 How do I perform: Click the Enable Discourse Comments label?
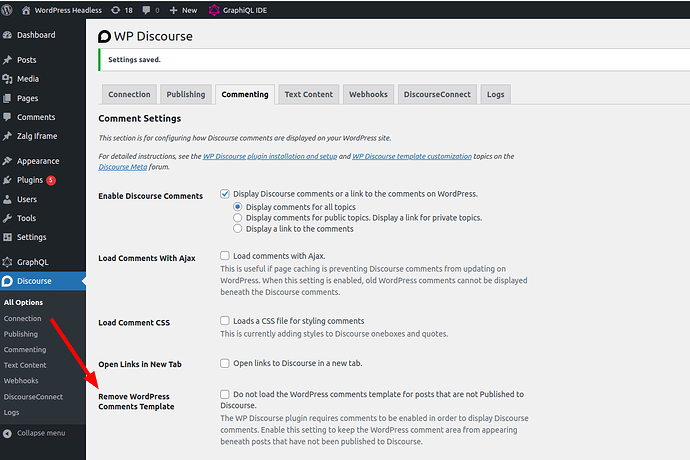tap(150, 196)
